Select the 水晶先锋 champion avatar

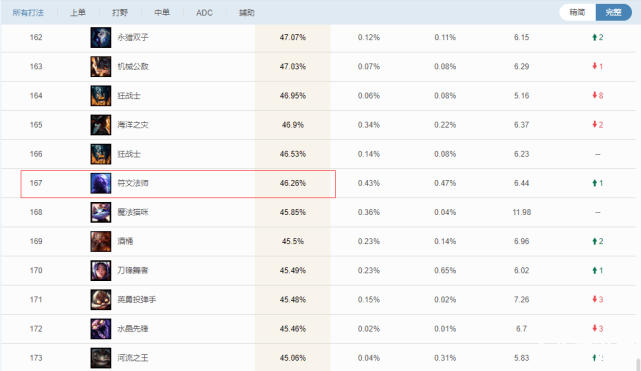point(101,329)
